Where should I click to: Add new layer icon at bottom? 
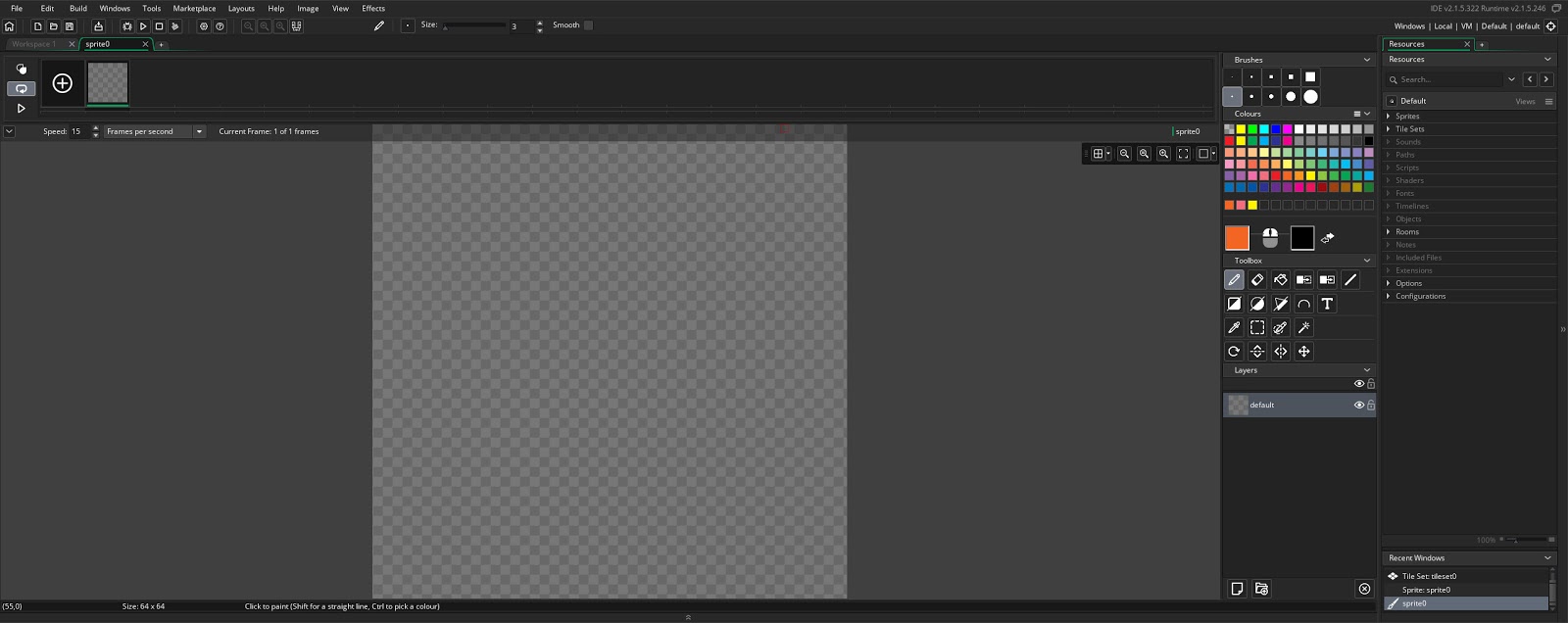tap(1237, 589)
